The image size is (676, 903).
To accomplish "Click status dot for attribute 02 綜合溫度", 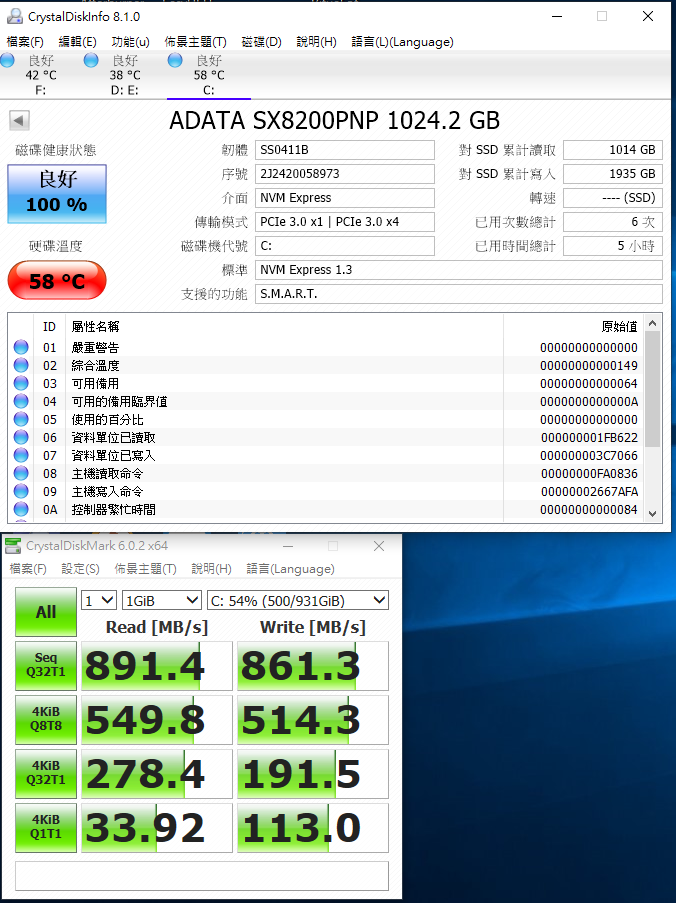I will click(x=21, y=365).
